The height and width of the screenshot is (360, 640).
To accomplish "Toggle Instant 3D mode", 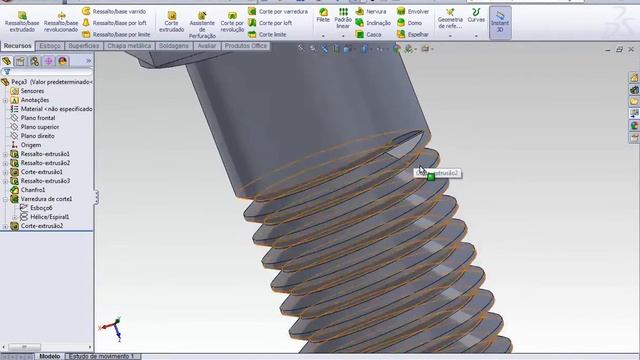I will (500, 22).
